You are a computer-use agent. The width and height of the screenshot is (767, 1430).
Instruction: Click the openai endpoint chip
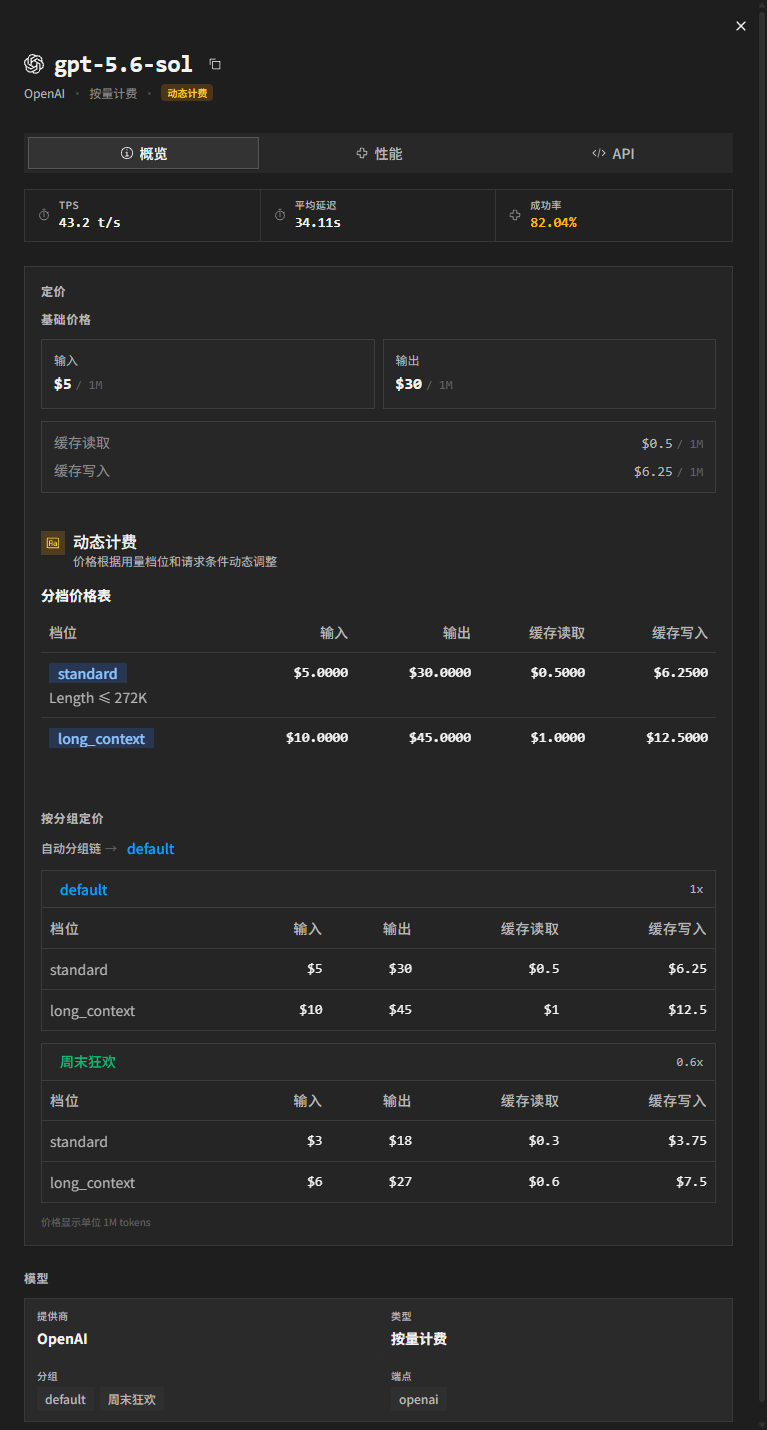pyautogui.click(x=418, y=1399)
